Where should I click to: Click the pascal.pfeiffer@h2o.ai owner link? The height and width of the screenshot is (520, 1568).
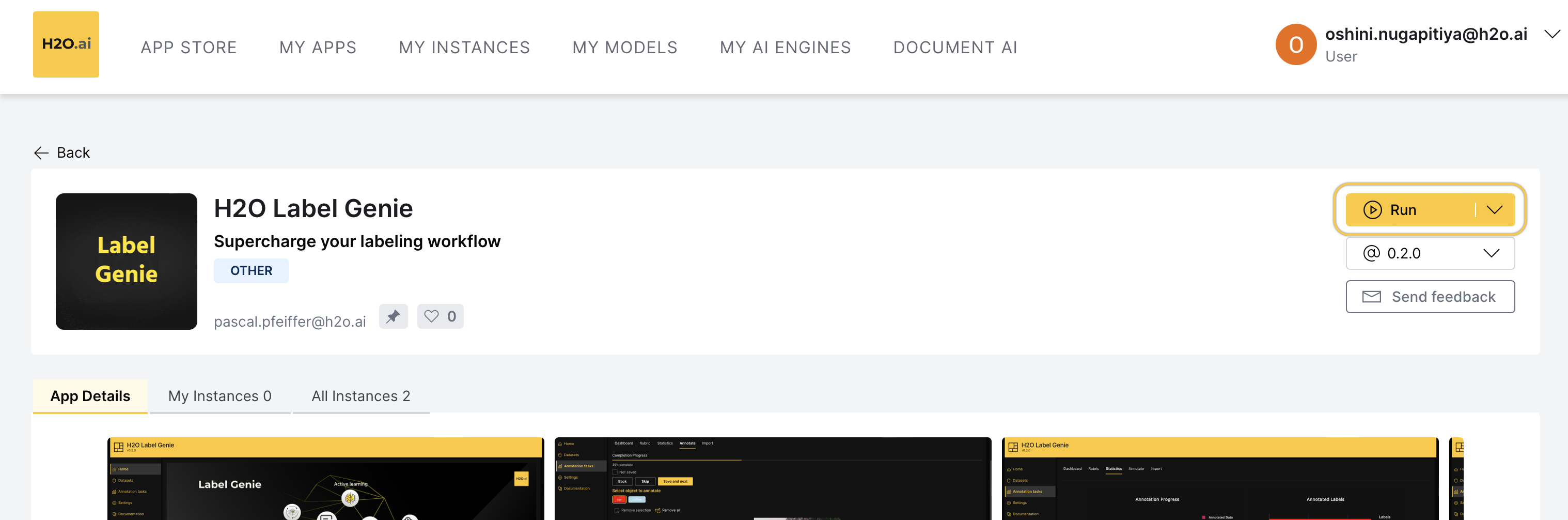click(x=290, y=322)
